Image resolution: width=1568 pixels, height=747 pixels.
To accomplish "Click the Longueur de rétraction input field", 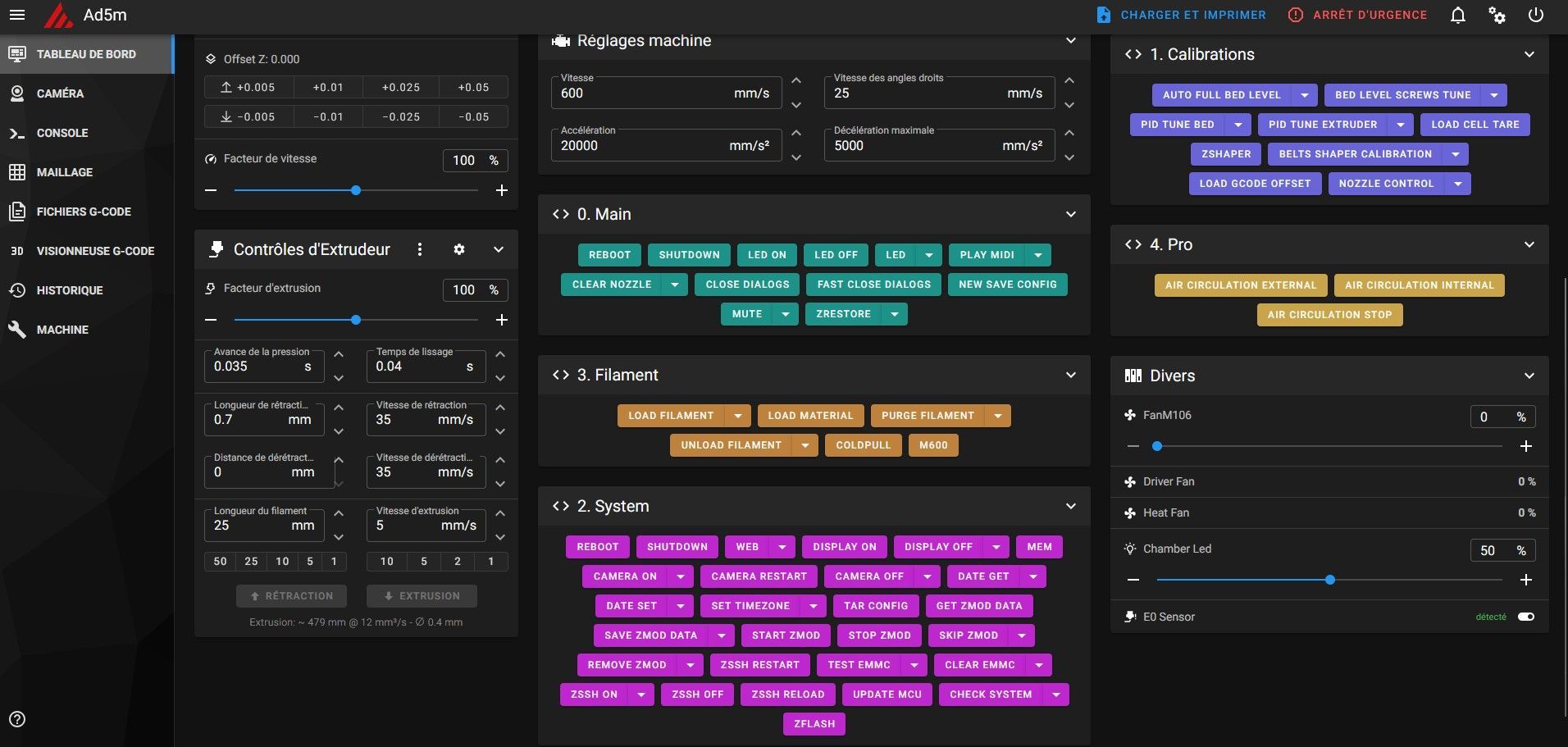I will 264,419.
